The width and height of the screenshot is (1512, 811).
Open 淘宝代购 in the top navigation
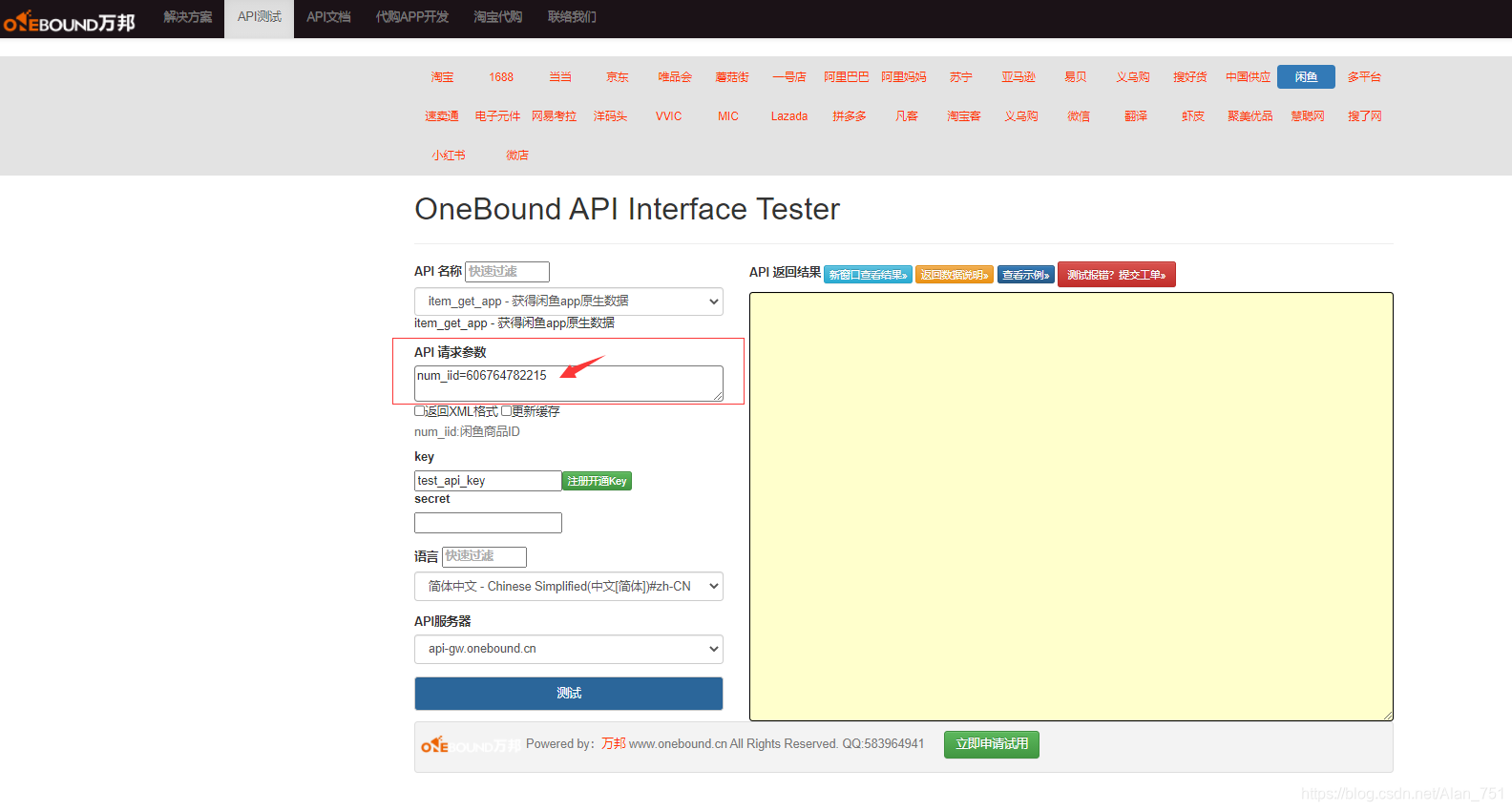[x=497, y=17]
